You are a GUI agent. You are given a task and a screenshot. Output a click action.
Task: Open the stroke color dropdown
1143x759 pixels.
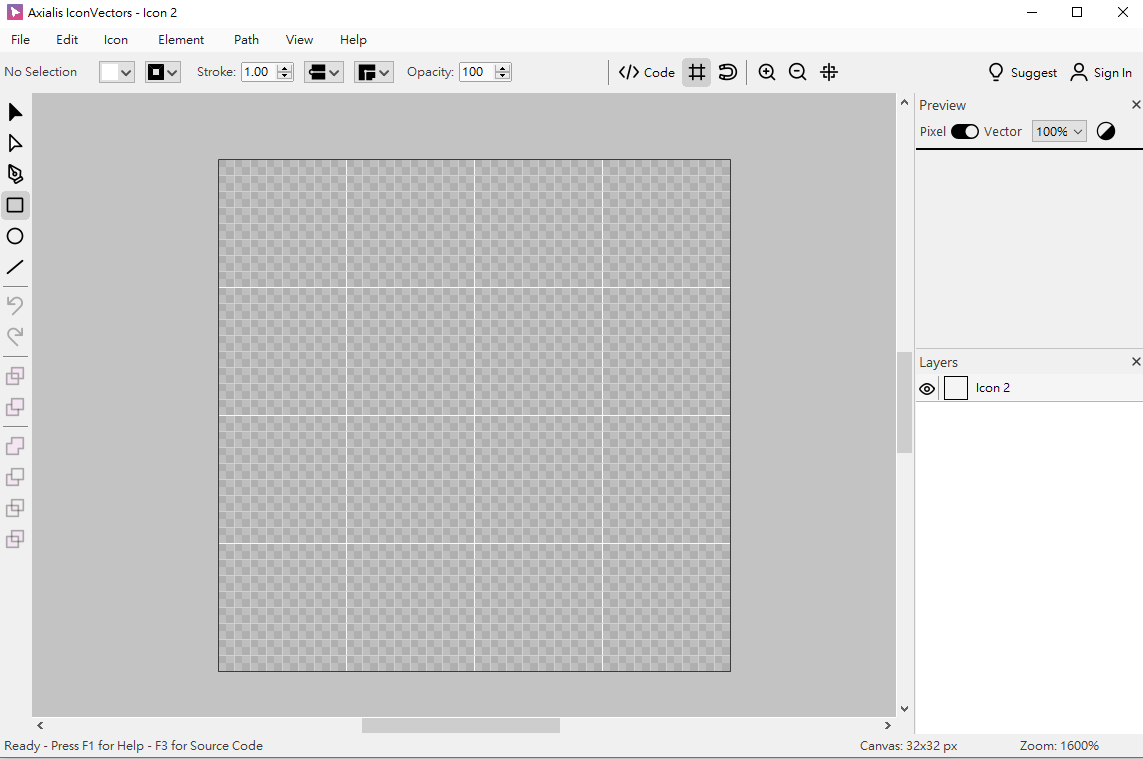click(x=173, y=73)
